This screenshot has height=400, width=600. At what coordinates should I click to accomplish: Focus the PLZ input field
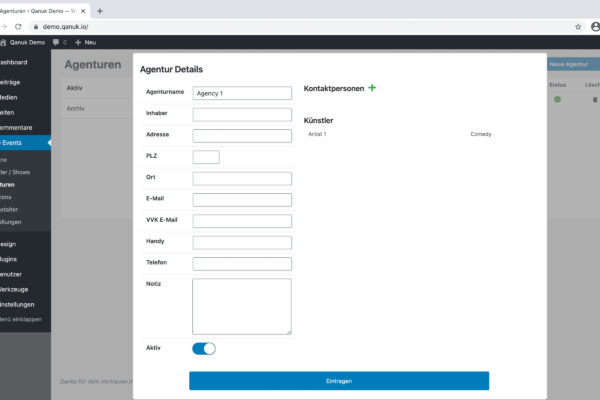(206, 157)
